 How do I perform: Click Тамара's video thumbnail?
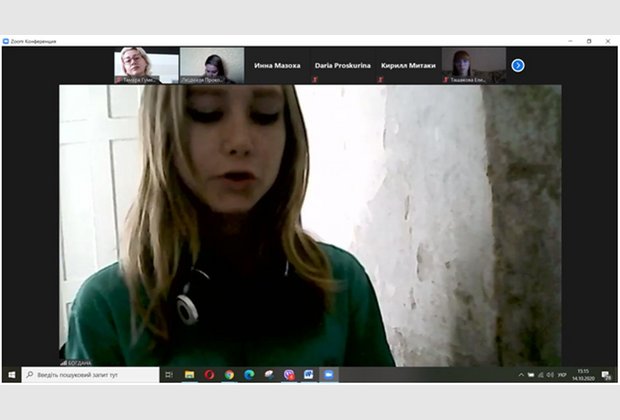coord(146,65)
